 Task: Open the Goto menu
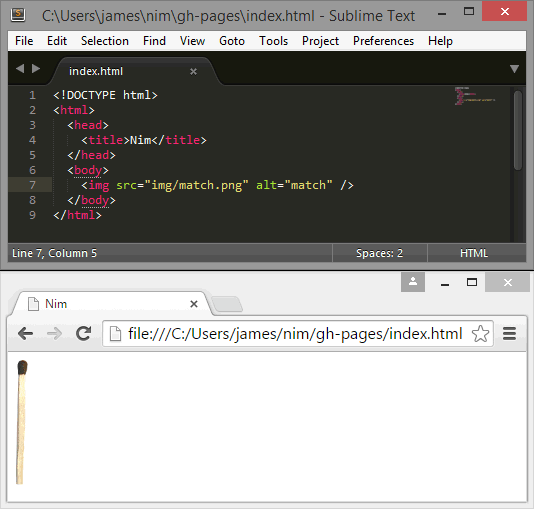coord(232,41)
